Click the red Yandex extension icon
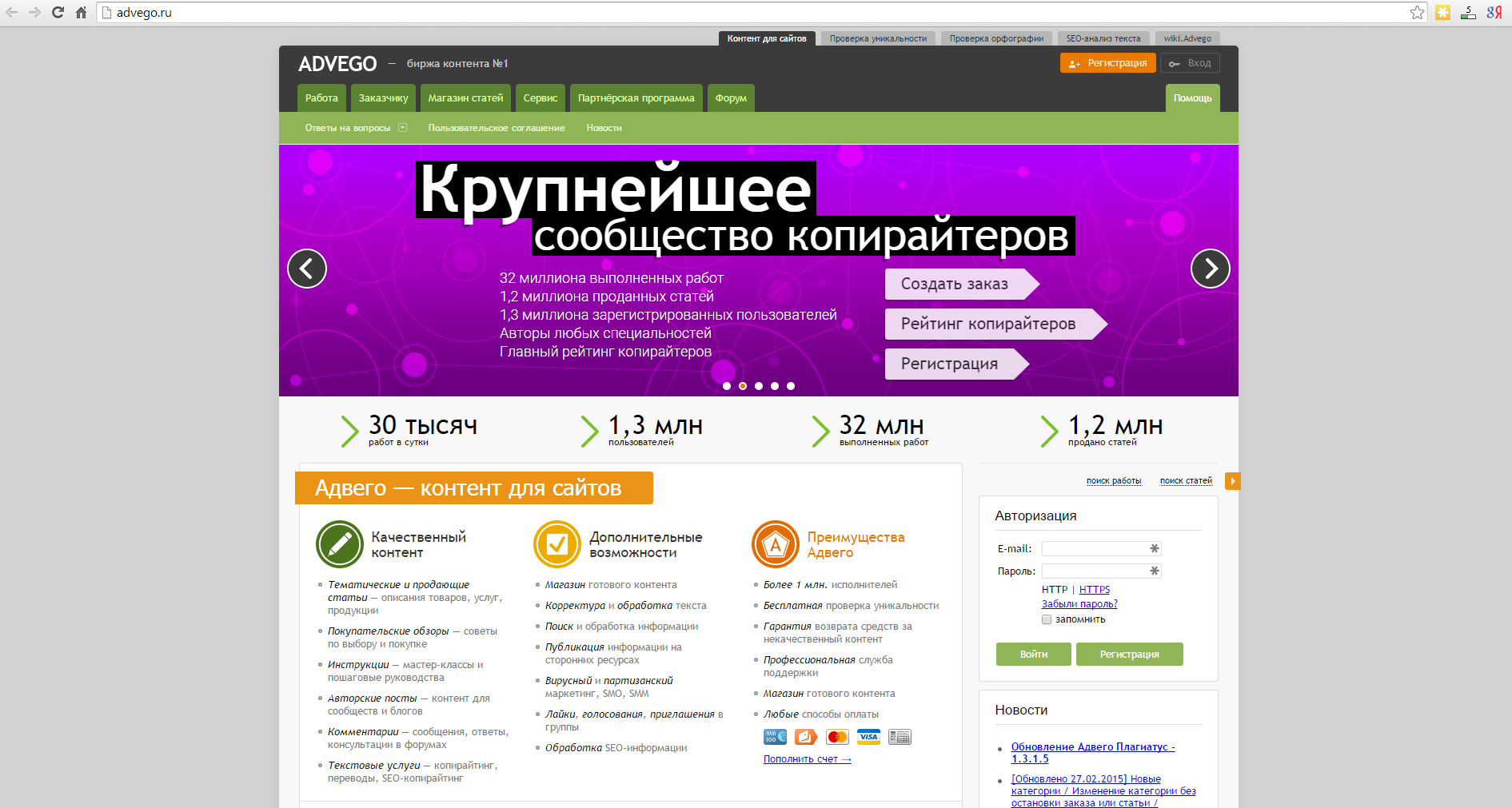1512x808 pixels. tap(1494, 12)
